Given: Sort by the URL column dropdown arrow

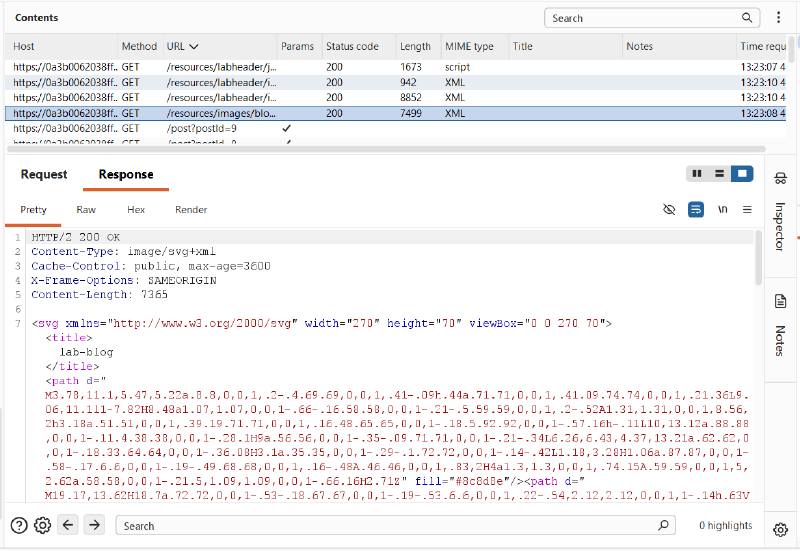Looking at the screenshot, I should [x=193, y=46].
